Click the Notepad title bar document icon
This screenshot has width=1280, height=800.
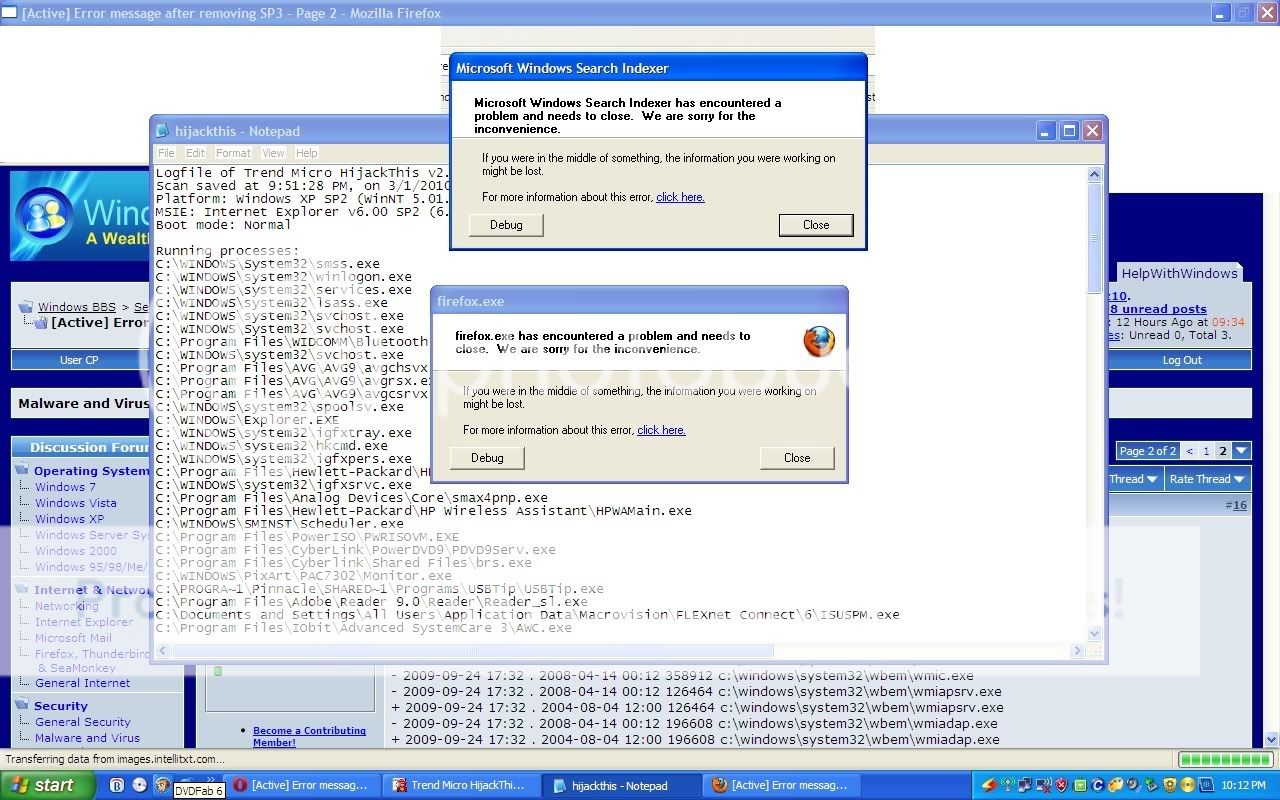coord(164,131)
